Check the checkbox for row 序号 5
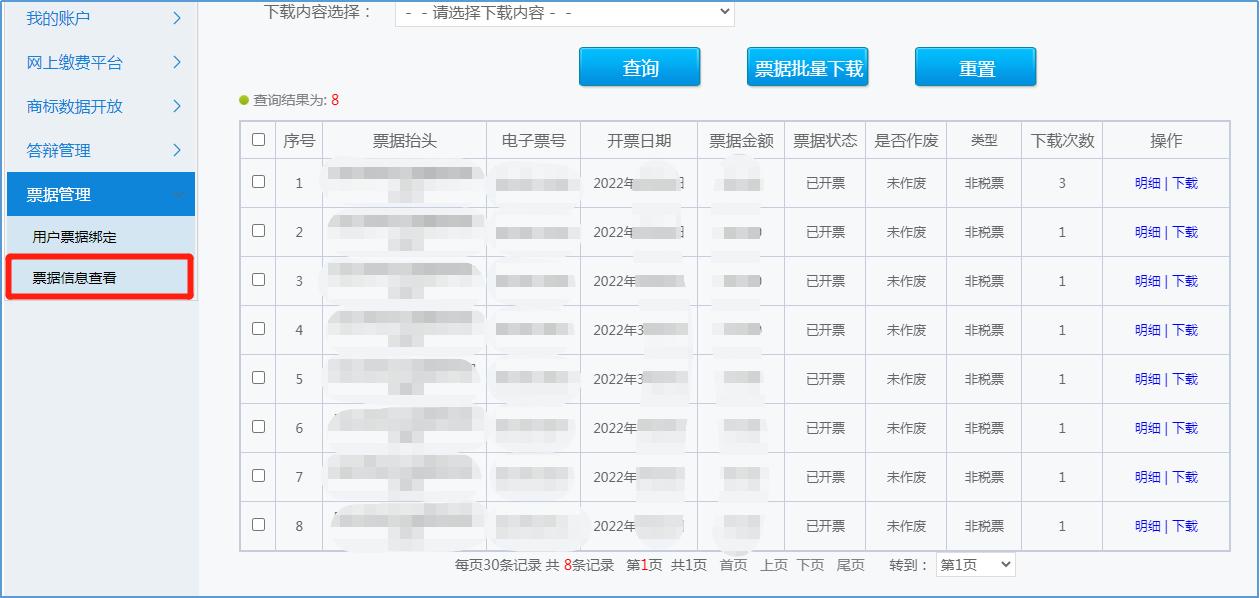Screen dimensions: 1260x598 pos(257,379)
